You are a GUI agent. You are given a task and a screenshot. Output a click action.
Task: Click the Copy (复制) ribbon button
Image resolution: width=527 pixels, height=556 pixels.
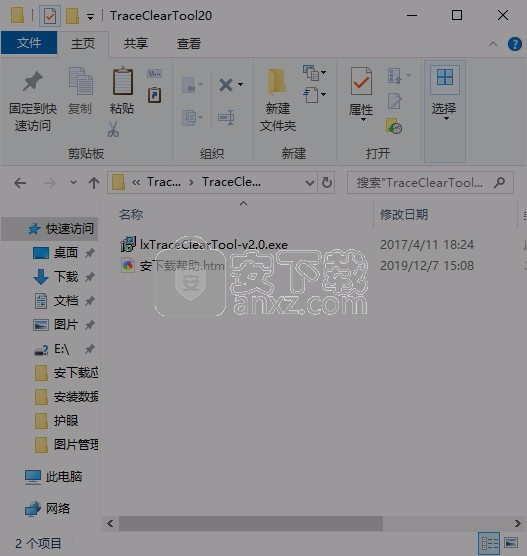click(x=80, y=91)
